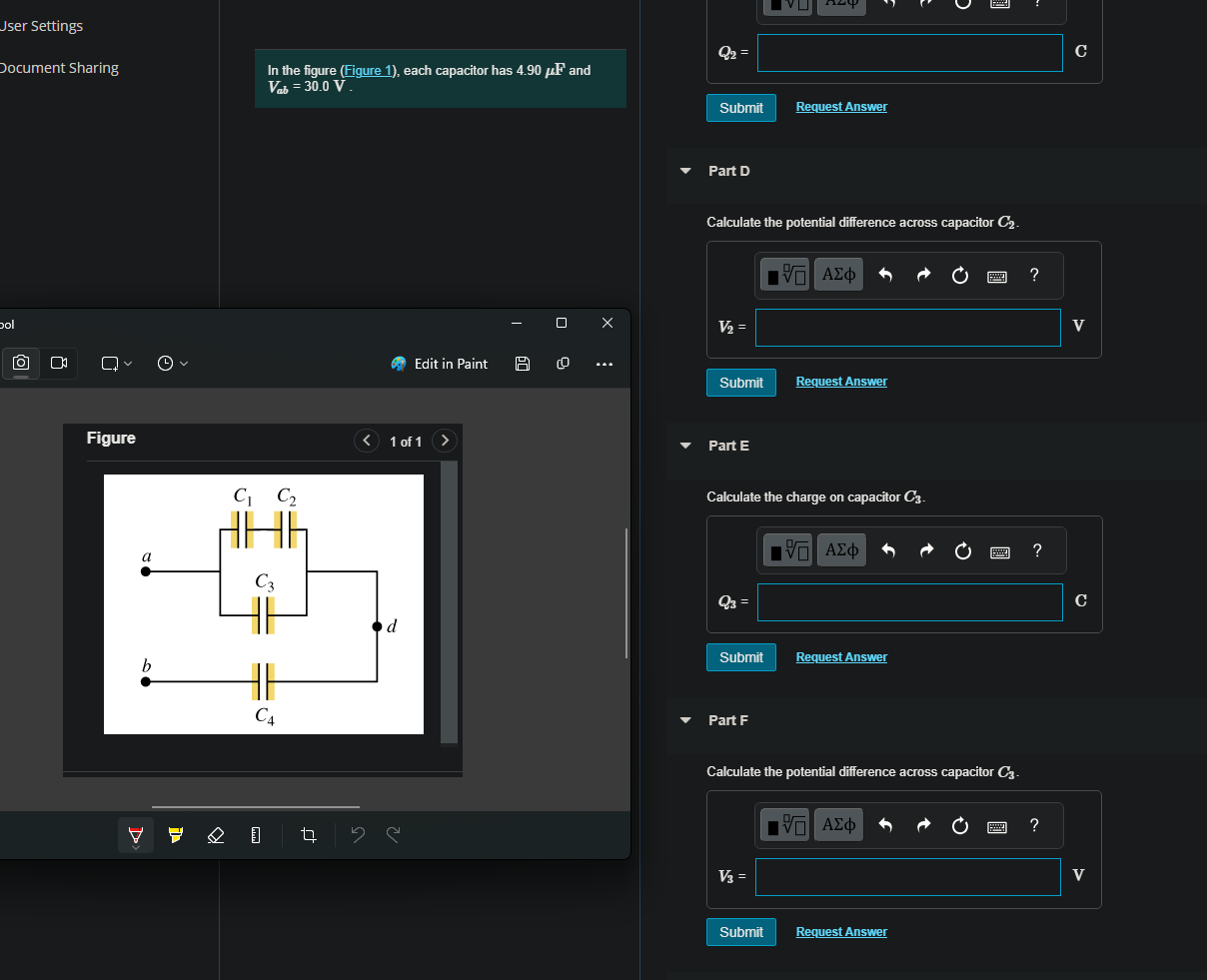The image size is (1207, 980).
Task: Click Request Answer under Part D
Action: [841, 381]
